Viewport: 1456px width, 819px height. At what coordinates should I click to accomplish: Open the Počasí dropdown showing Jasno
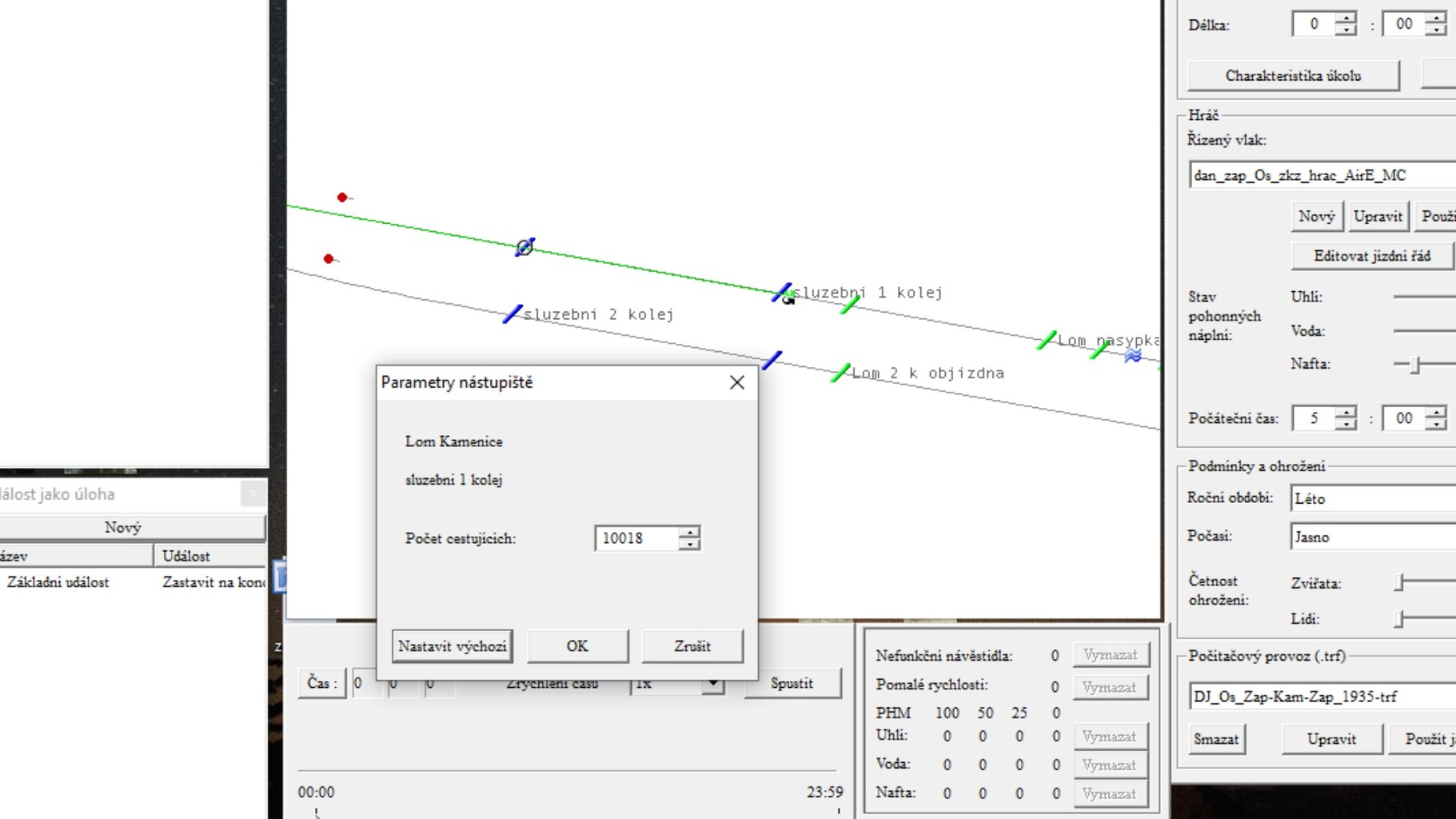point(1373,537)
